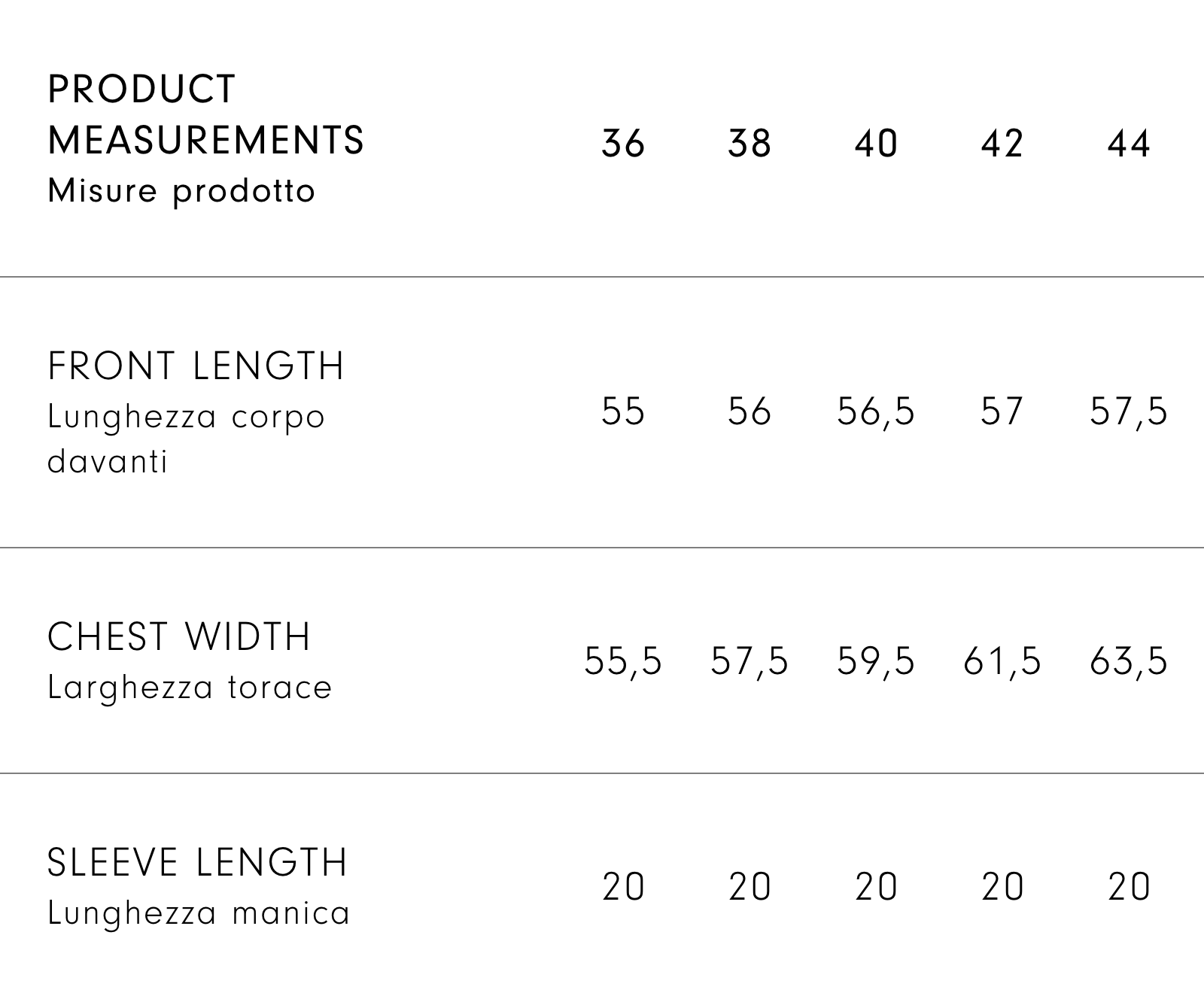The height and width of the screenshot is (1002, 1204).
Task: Click the Misure prodotto subtitle
Action: tap(181, 191)
